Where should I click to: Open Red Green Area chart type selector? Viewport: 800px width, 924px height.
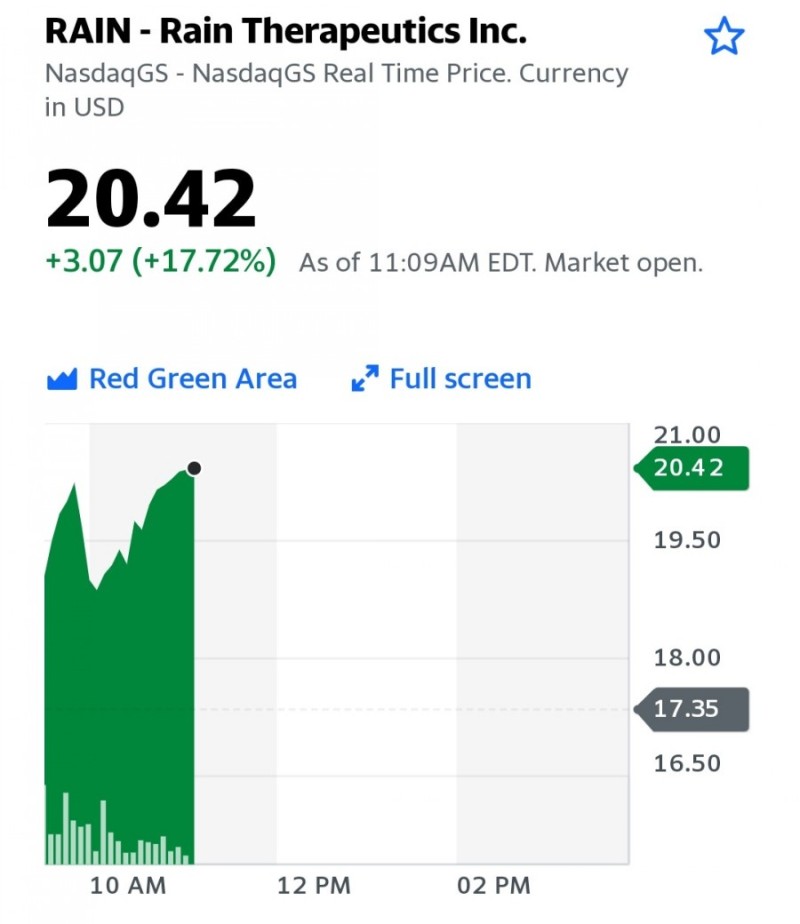(x=172, y=379)
